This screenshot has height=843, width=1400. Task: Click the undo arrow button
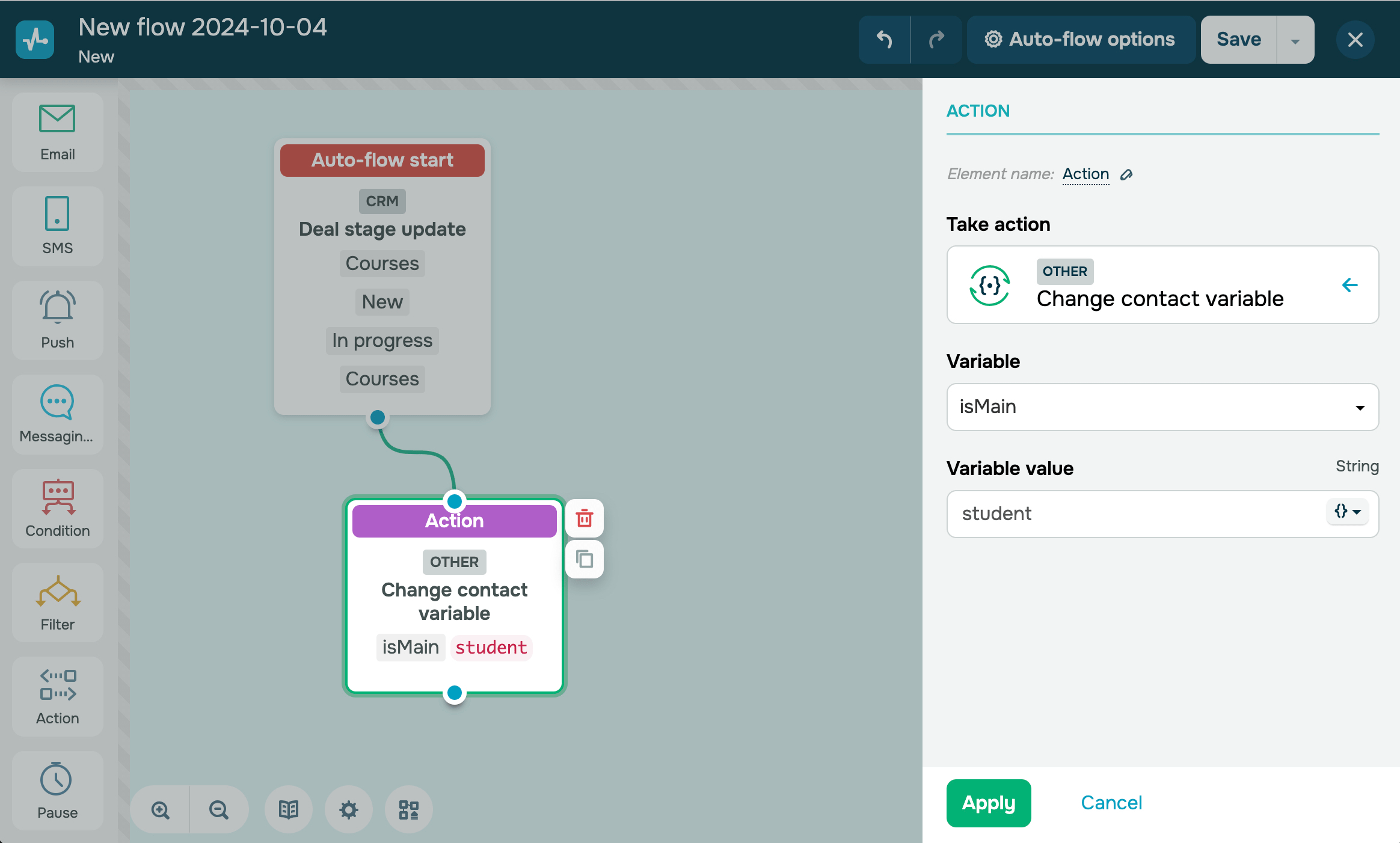click(x=884, y=40)
